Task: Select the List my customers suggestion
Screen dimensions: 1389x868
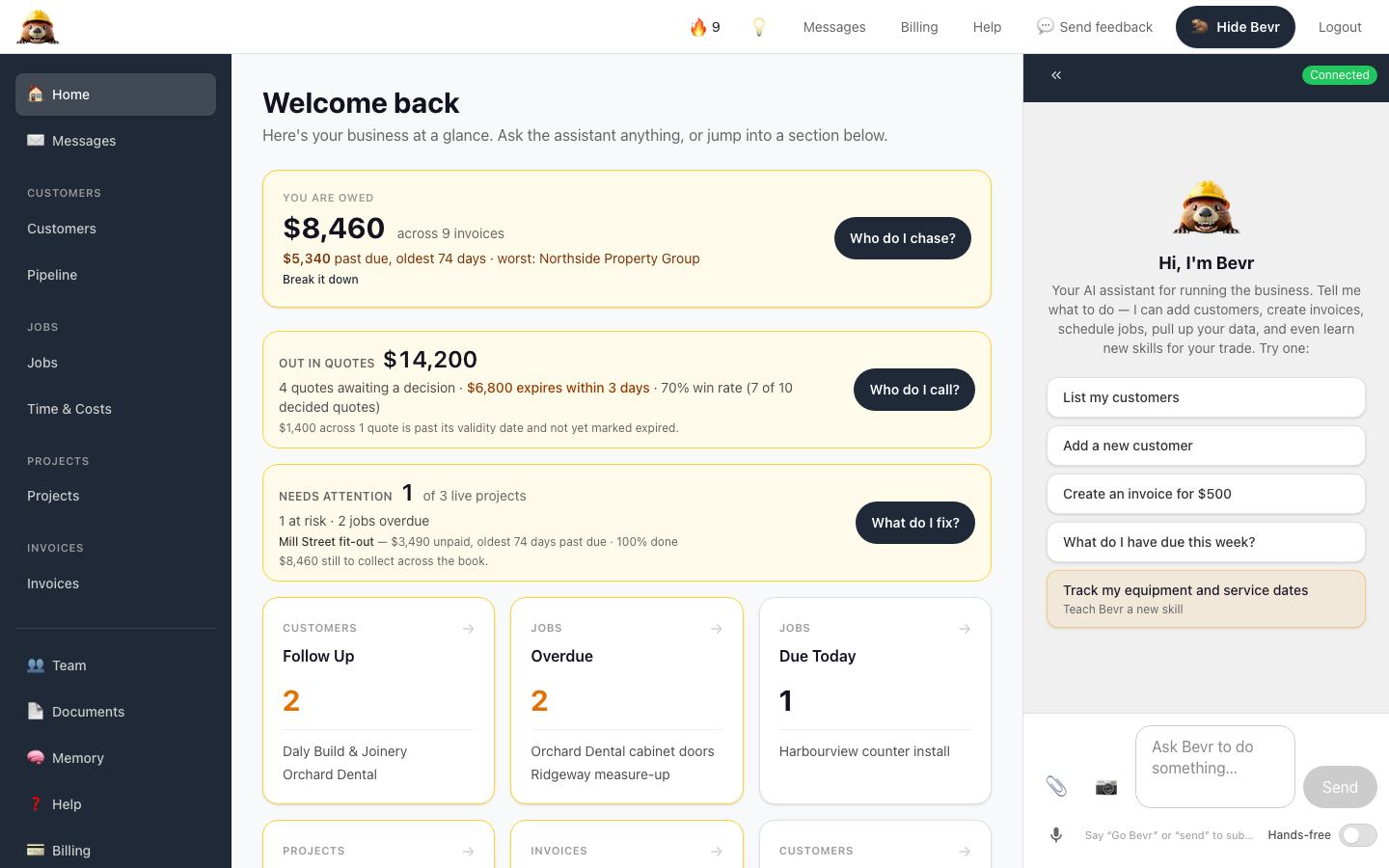Action: click(x=1206, y=397)
